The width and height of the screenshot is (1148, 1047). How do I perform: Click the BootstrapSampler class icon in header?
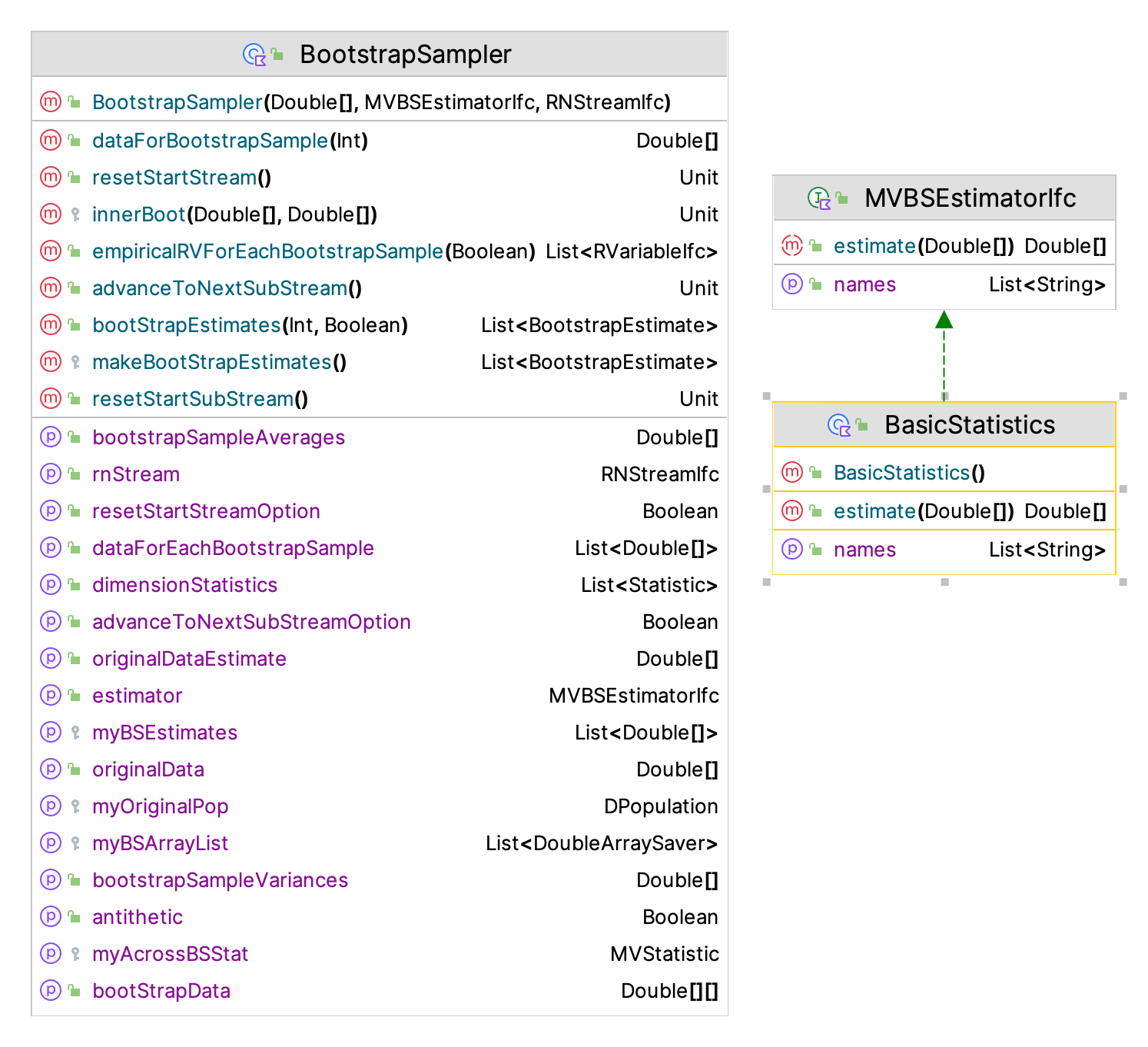tap(254, 55)
